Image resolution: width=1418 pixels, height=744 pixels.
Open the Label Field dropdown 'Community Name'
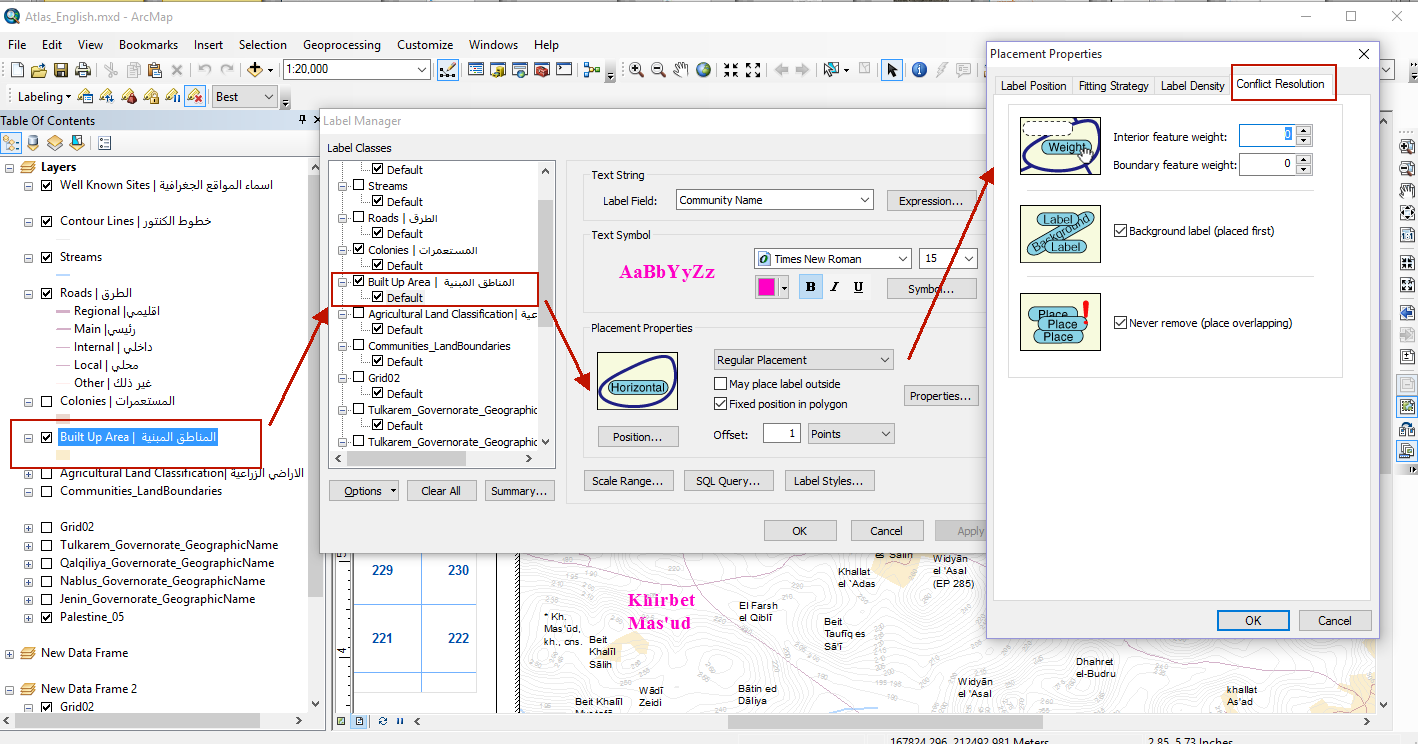[865, 200]
